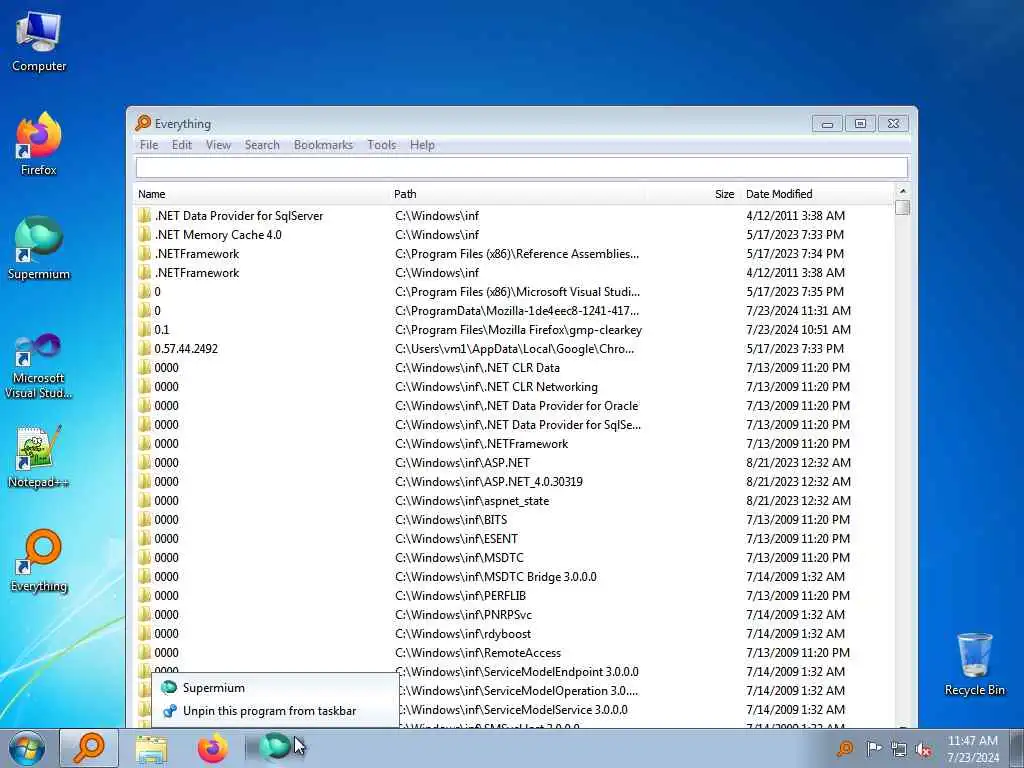
Task: Select the 0000 row in rdyboost
Action: point(515,633)
